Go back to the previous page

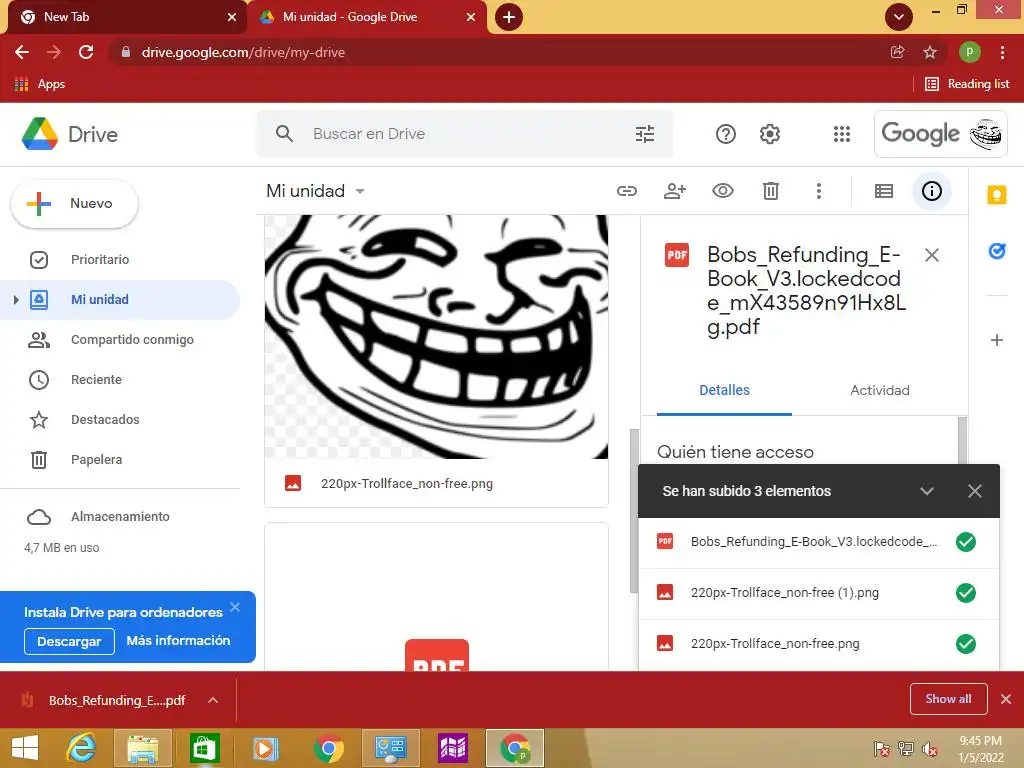tap(22, 52)
